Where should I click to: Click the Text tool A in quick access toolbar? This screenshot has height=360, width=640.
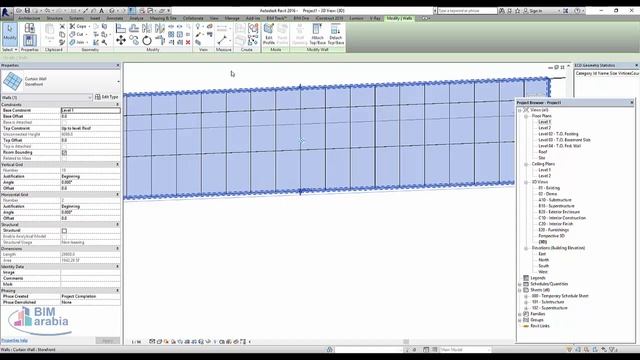pos(101,11)
